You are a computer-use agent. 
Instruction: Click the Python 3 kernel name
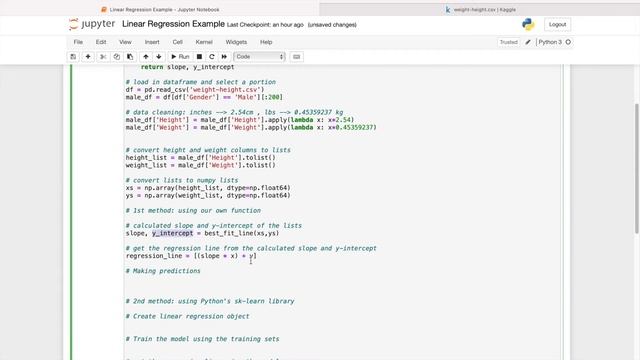[550, 42]
